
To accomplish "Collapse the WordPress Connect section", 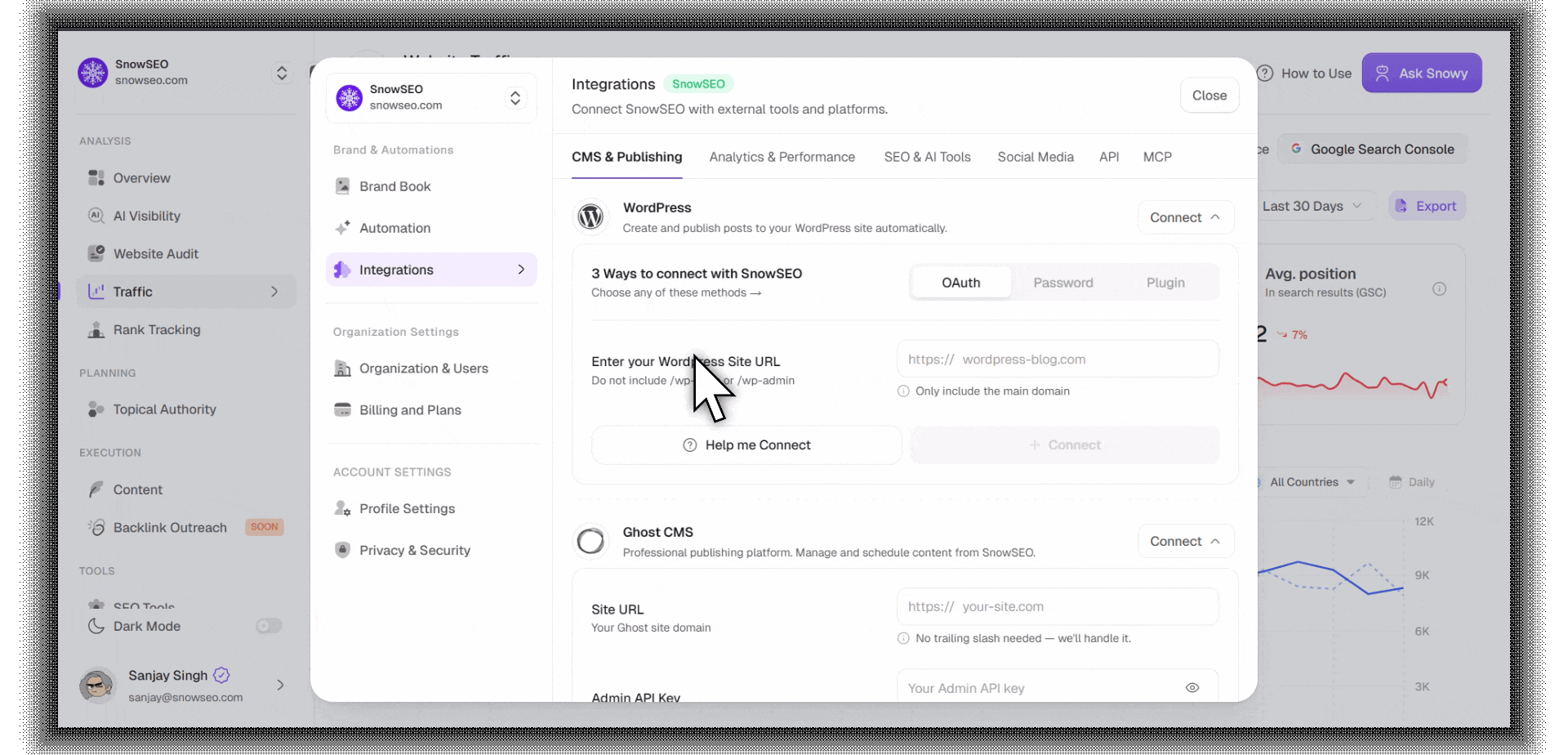I will [x=1186, y=217].
